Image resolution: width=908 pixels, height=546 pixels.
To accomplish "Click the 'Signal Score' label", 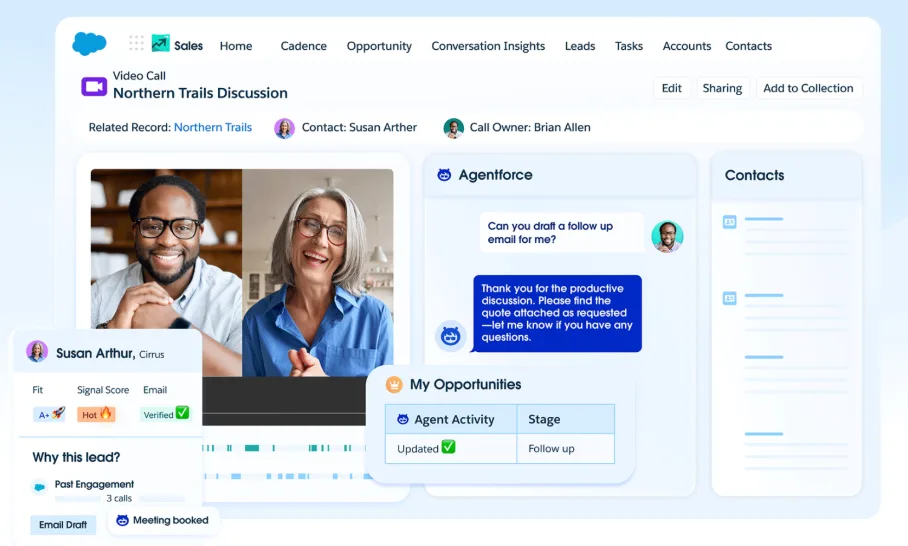I will [103, 390].
